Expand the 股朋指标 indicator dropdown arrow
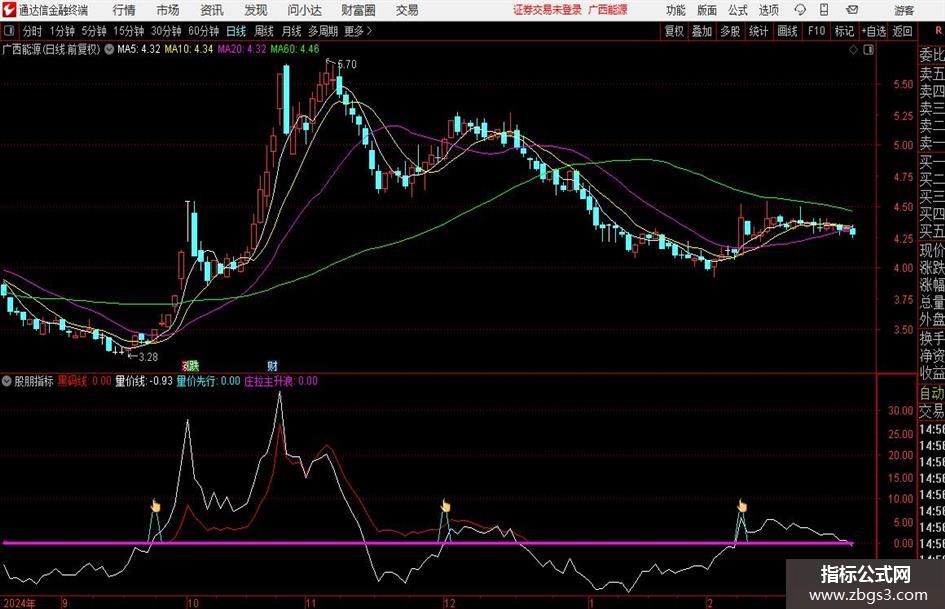Screen dimensions: 945x609 (x=7, y=381)
